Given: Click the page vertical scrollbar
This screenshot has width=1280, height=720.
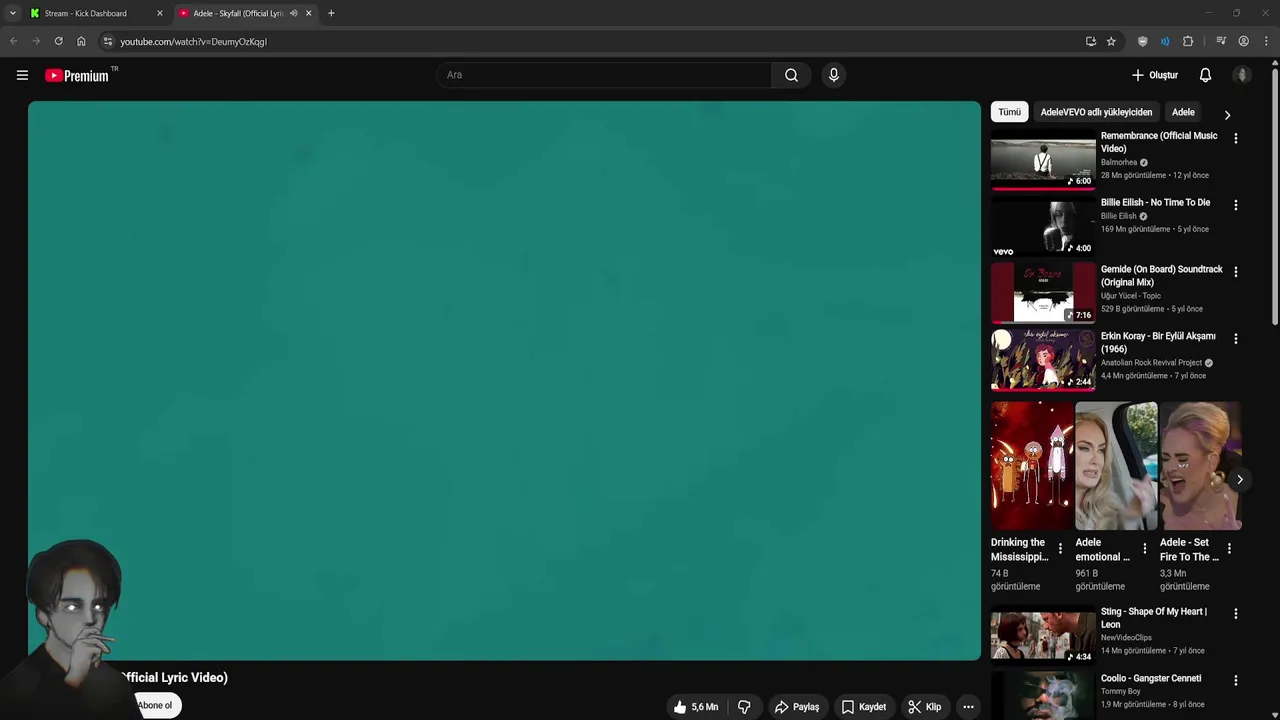Looking at the screenshot, I should pyautogui.click(x=1274, y=195).
